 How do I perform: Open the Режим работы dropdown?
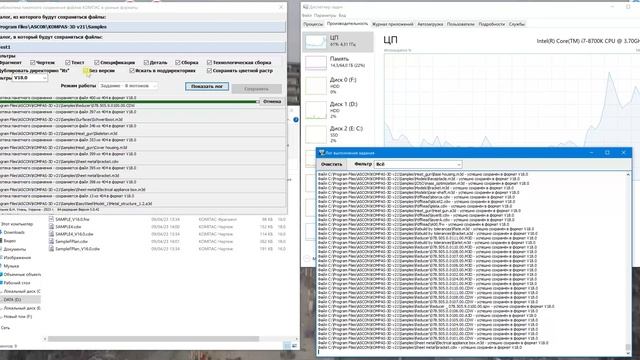128,86
